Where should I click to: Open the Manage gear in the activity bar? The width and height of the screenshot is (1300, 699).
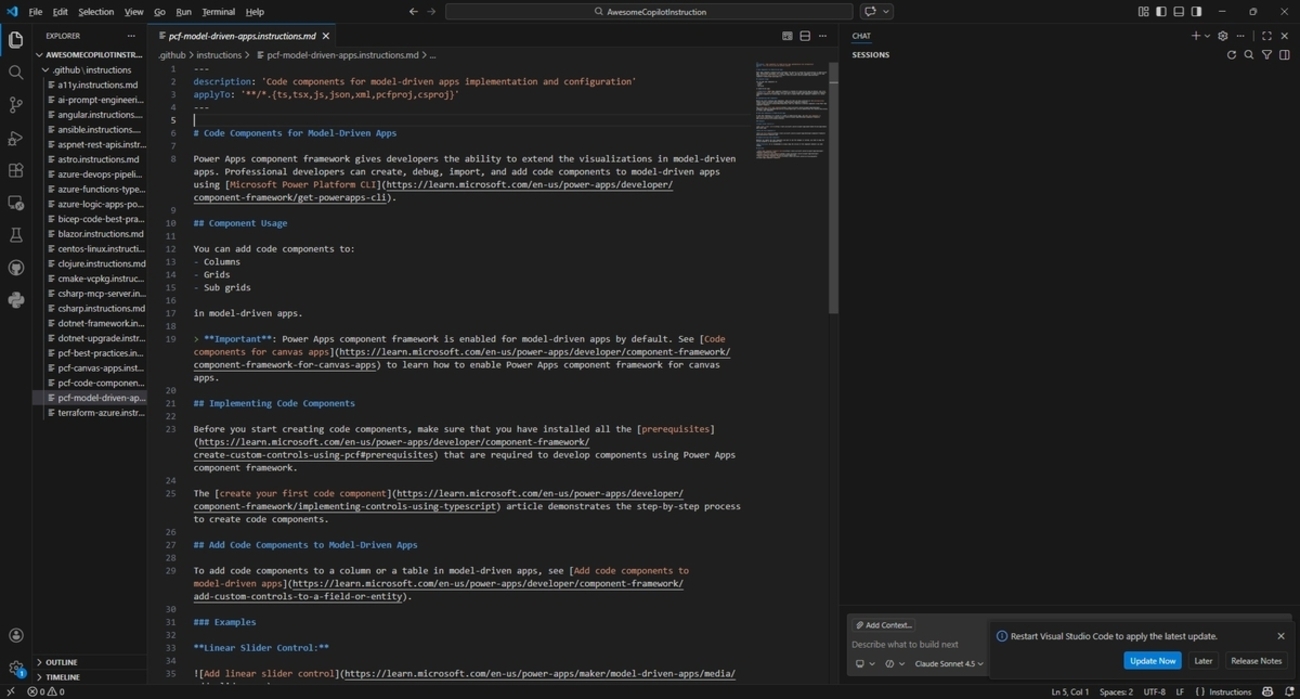click(16, 668)
